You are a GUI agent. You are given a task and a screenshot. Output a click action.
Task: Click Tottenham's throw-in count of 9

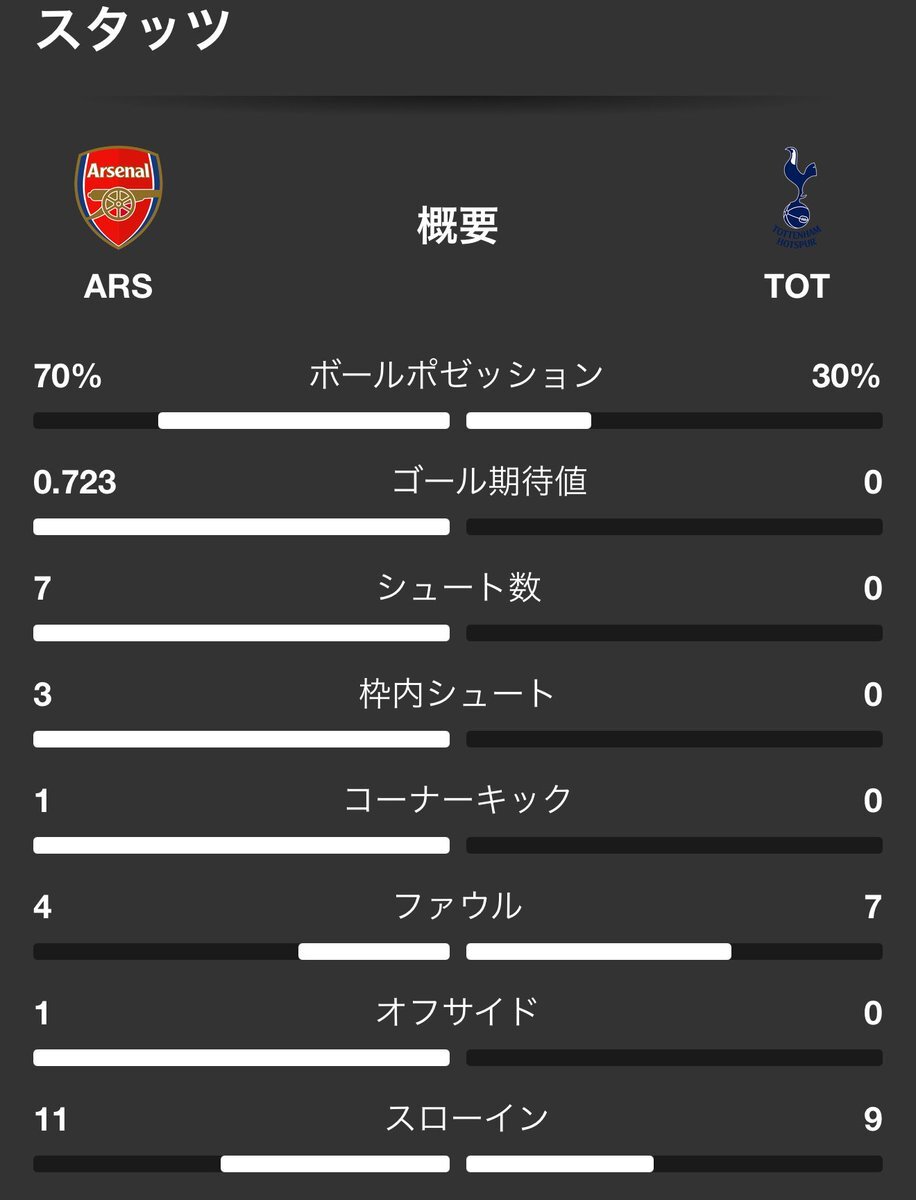point(872,1118)
